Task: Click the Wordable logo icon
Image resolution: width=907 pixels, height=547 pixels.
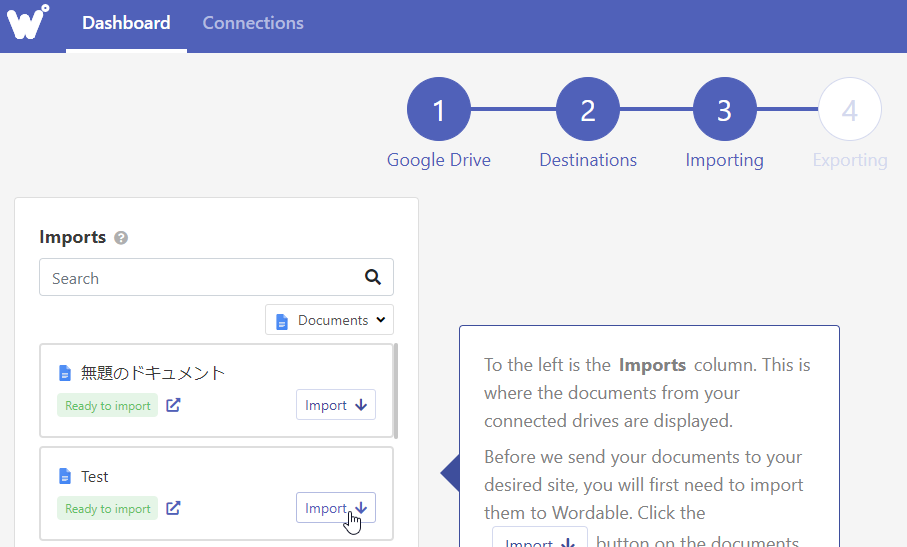Action: click(28, 22)
